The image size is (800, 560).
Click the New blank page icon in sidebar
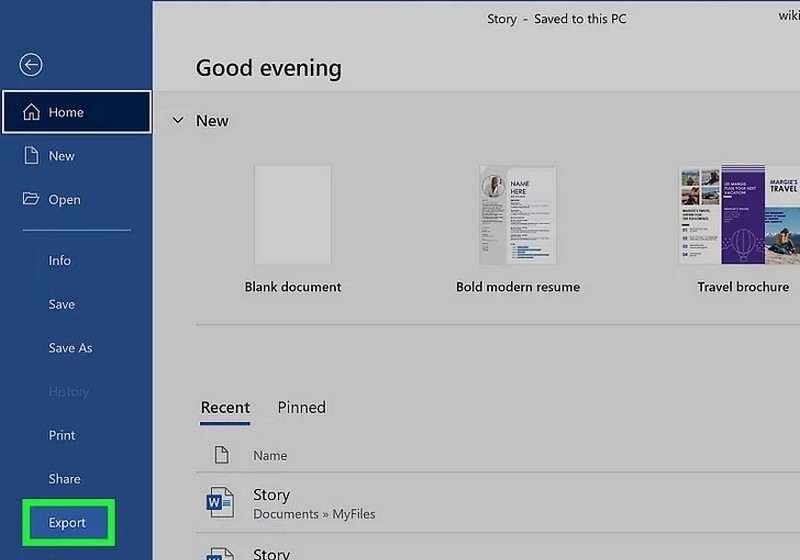point(31,155)
